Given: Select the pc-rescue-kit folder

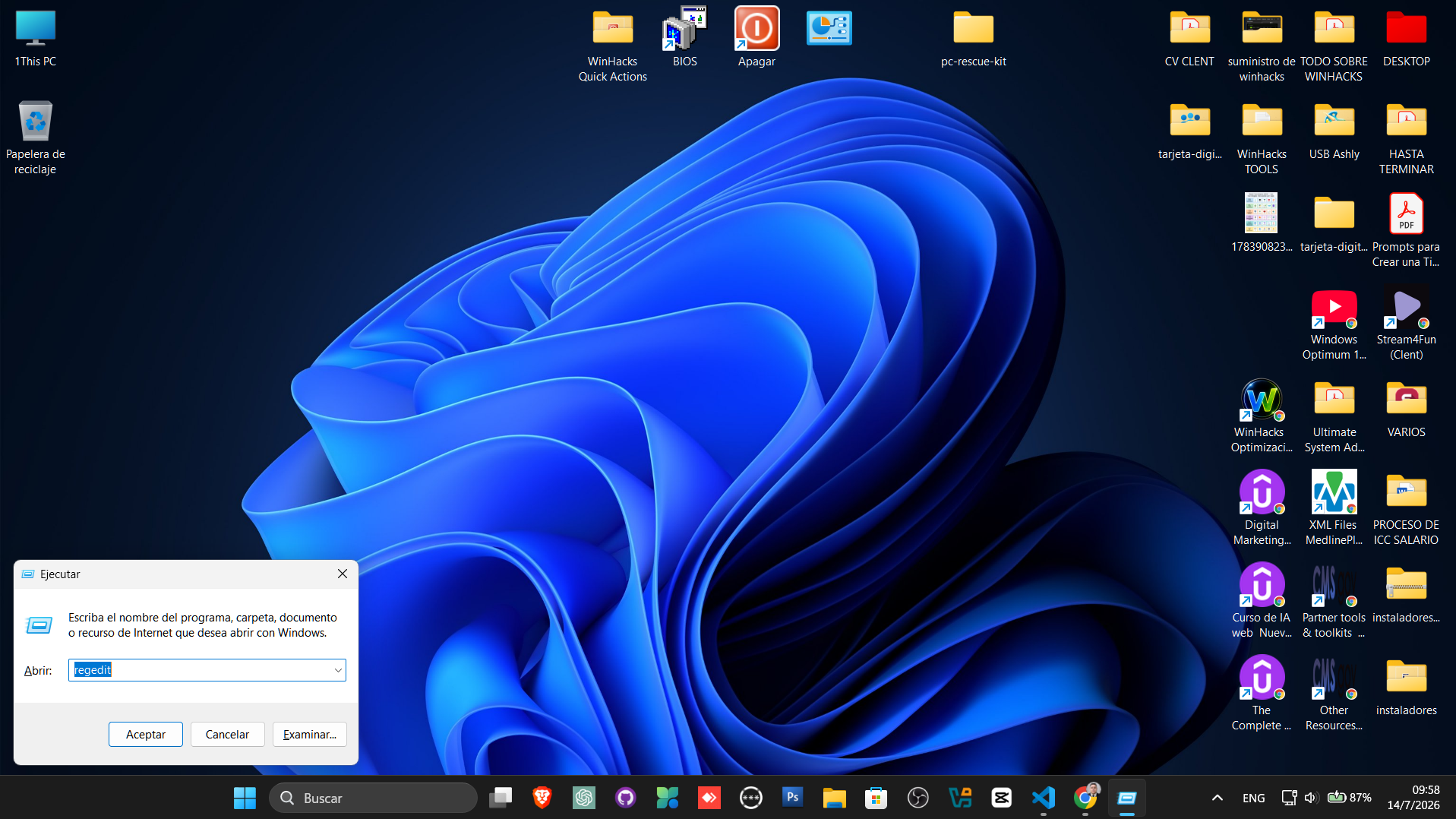Looking at the screenshot, I should (974, 38).
